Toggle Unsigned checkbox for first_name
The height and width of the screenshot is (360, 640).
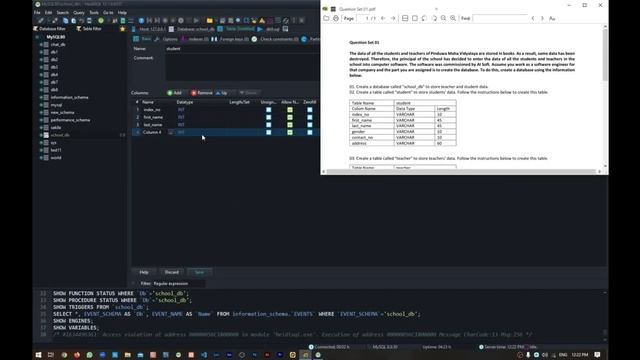tap(269, 117)
